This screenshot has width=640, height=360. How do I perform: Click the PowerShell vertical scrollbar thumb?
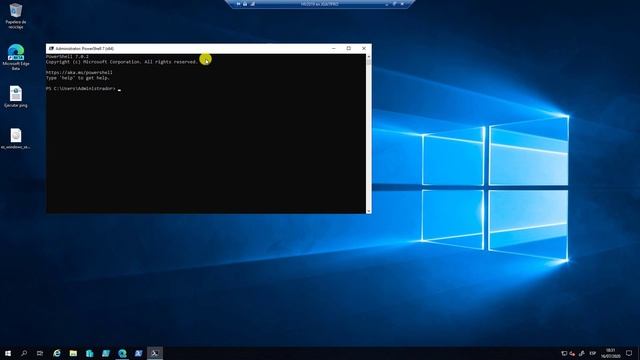pos(369,62)
